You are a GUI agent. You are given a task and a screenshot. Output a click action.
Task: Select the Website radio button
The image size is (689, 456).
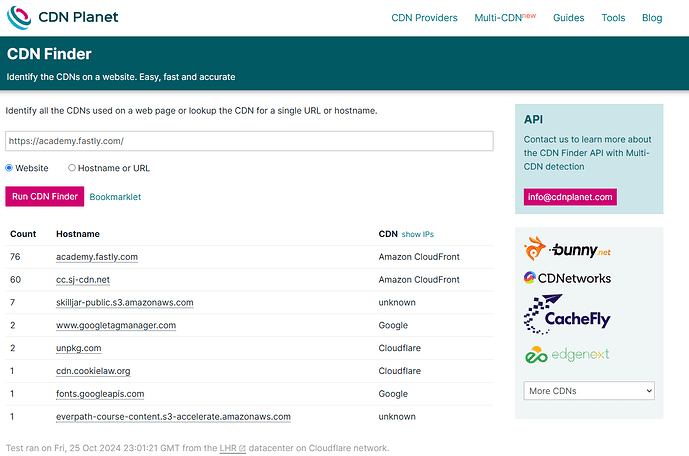[9, 168]
